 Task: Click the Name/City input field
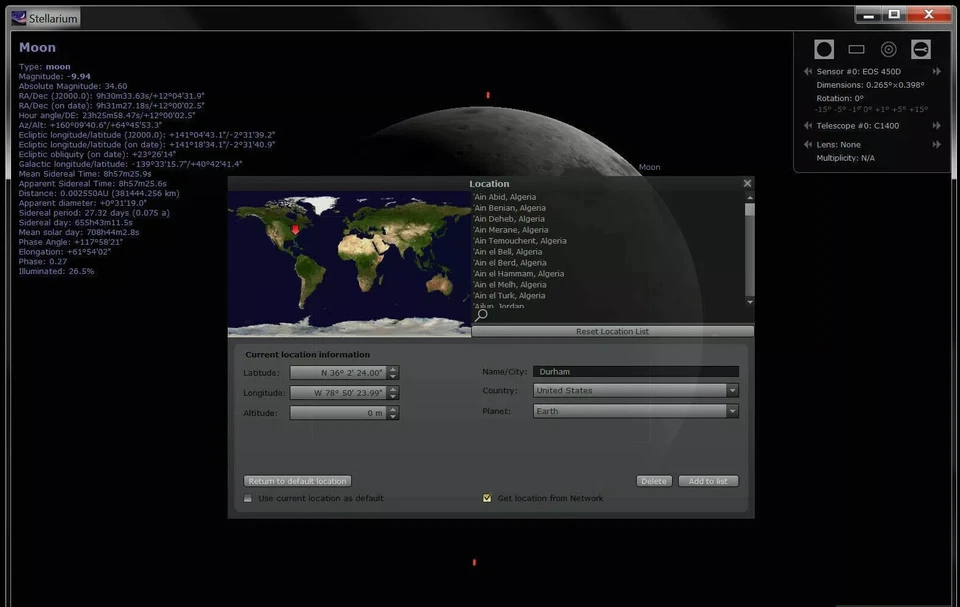[636, 370]
